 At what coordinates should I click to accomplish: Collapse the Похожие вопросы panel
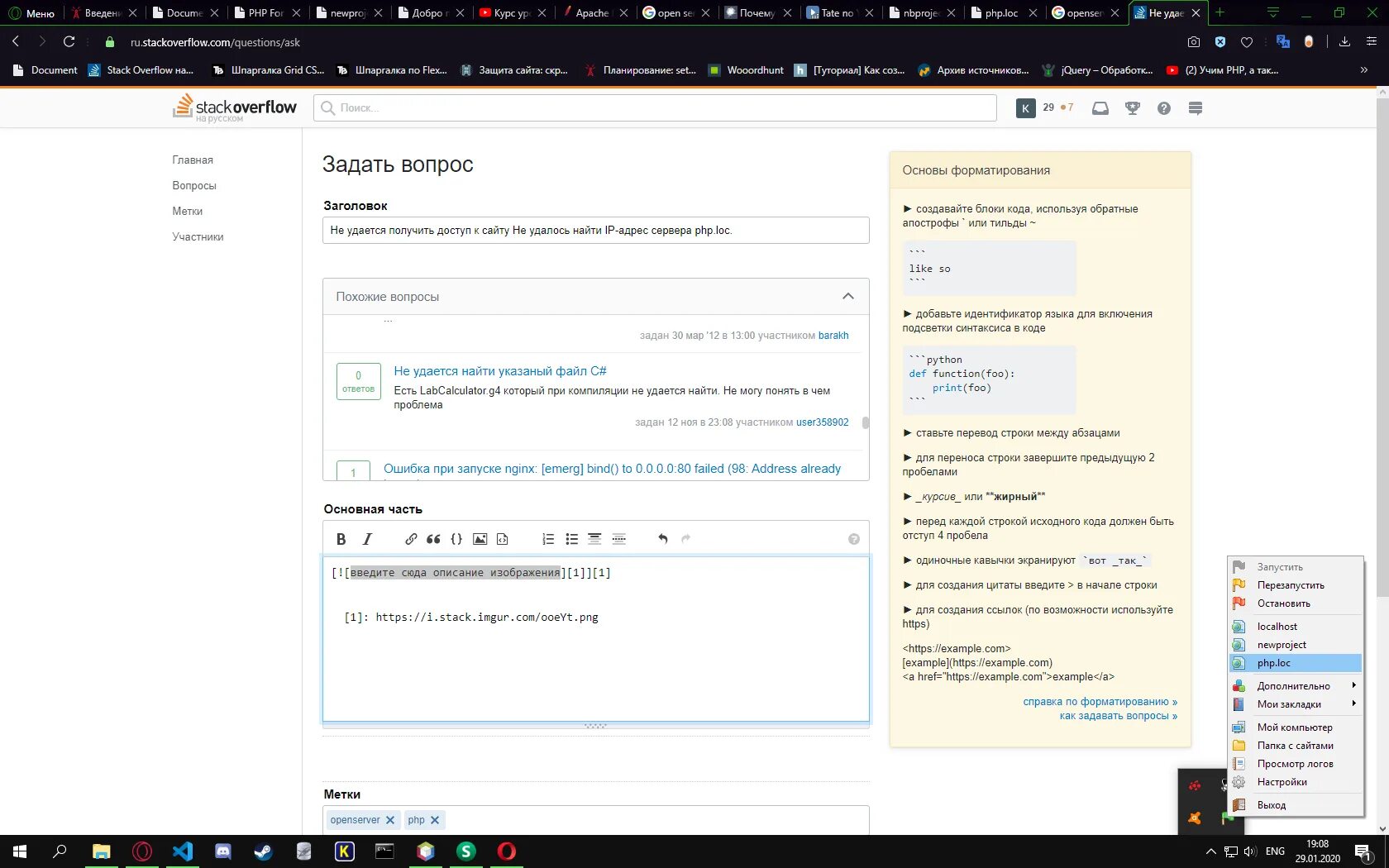(848, 297)
